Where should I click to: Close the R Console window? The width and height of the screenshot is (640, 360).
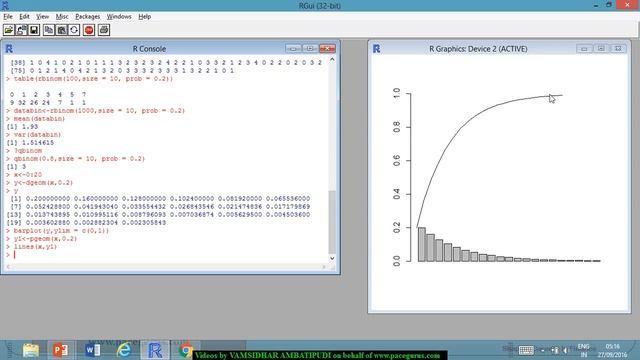[327, 49]
